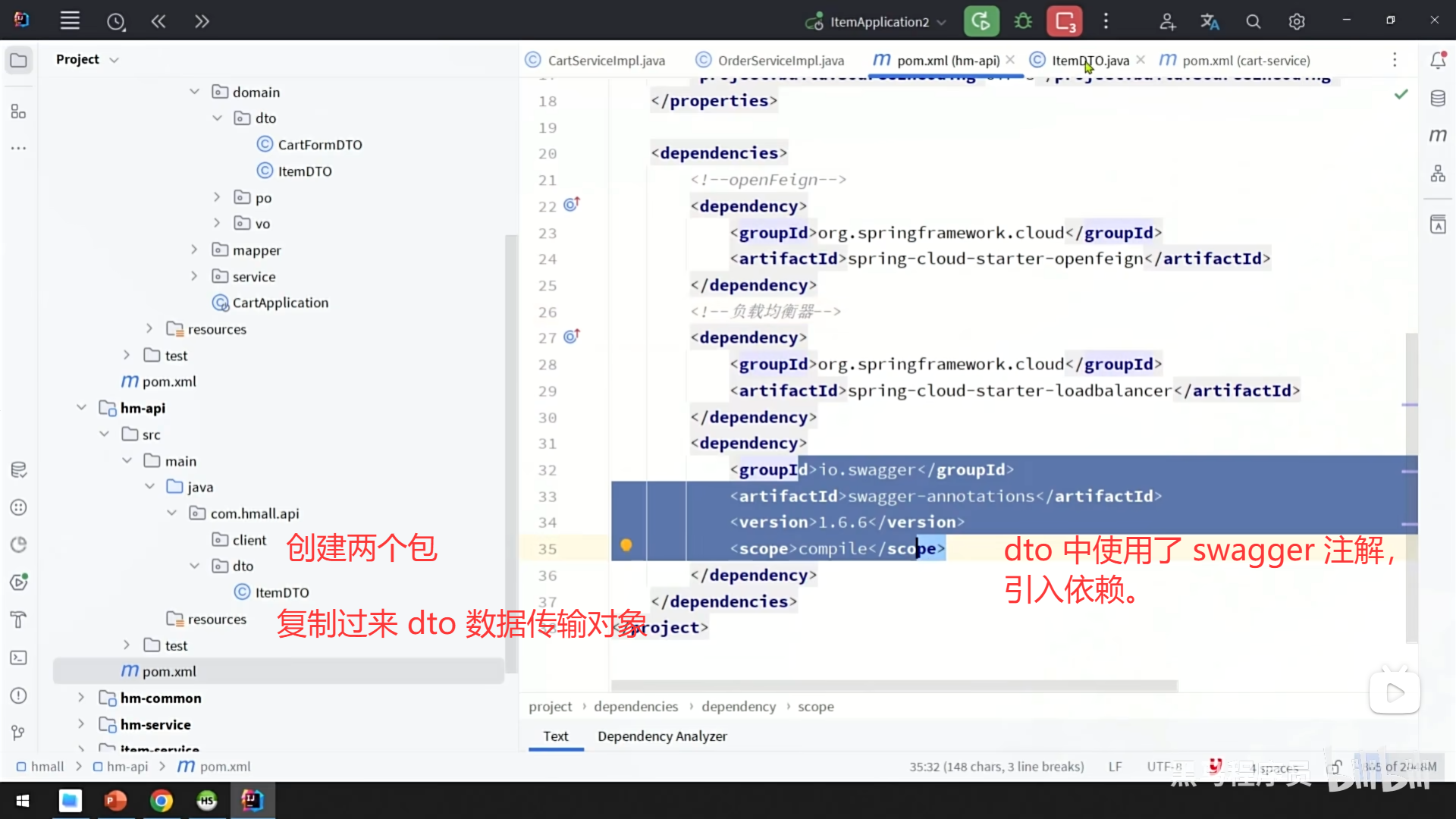Expand the hm-common module node
Screen dimensions: 1456x819
coord(81,698)
